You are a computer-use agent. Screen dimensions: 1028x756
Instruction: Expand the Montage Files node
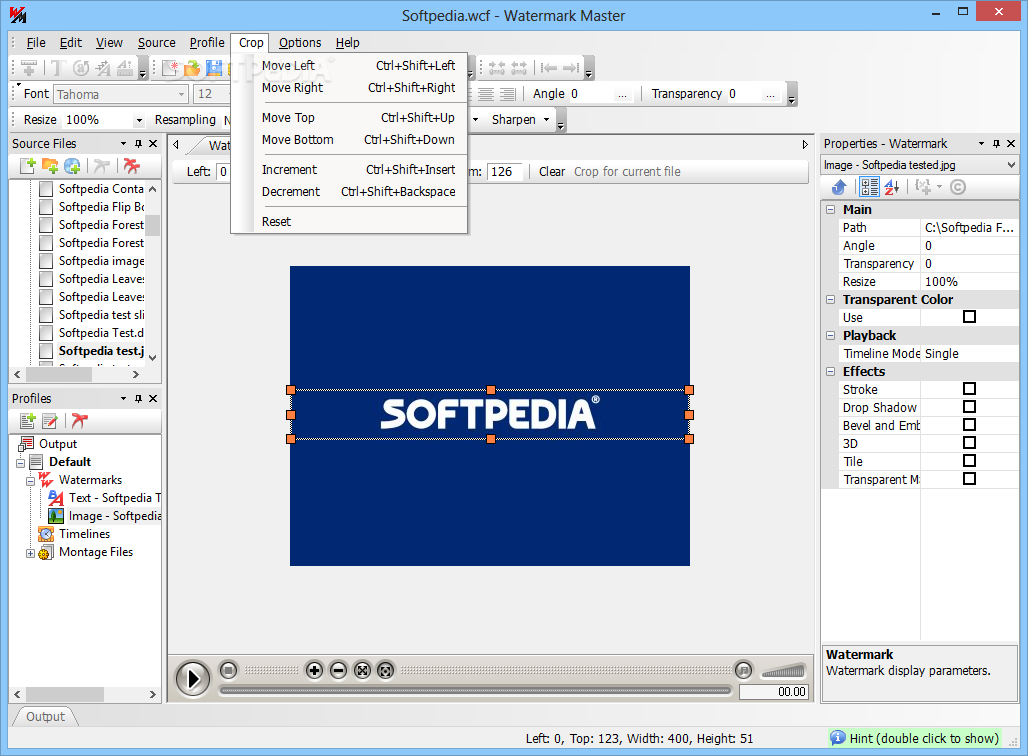click(x=30, y=553)
